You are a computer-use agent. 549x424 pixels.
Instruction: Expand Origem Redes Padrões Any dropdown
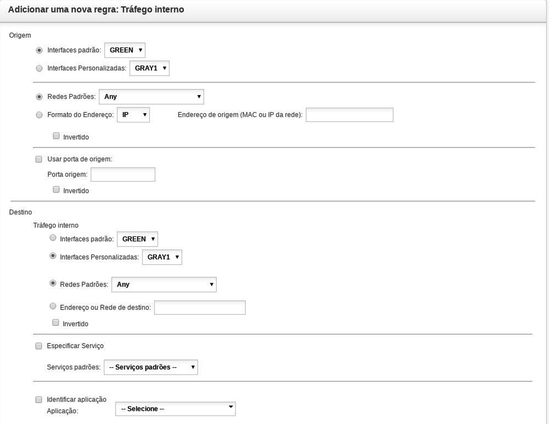[151, 97]
